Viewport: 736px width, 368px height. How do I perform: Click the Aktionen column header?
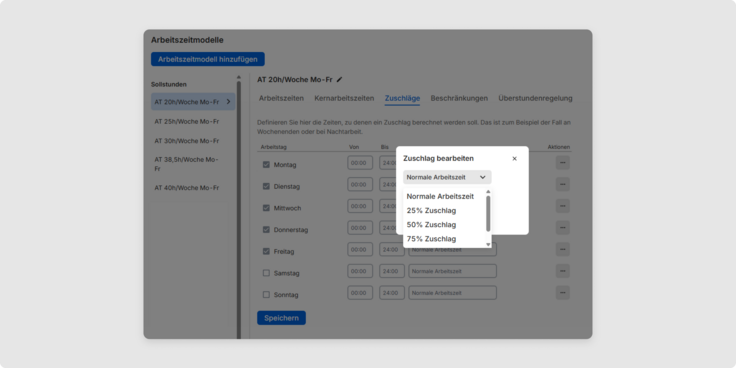[x=559, y=147]
